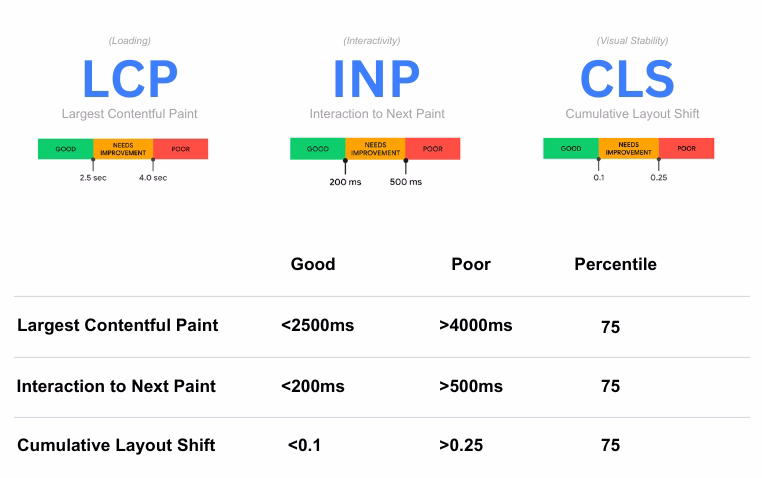The width and height of the screenshot is (762, 478).
Task: Click the Cumulative Layout Shift row label
Action: 116,445
